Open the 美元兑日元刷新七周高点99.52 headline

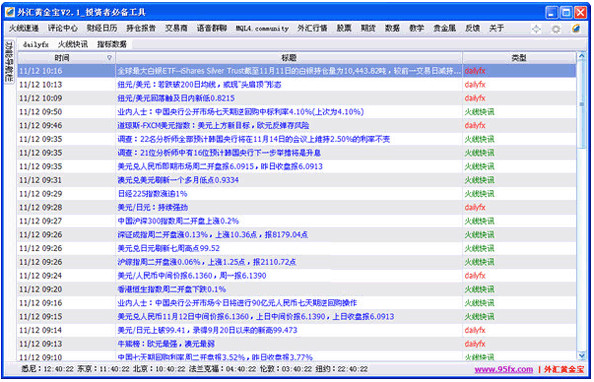pos(169,248)
